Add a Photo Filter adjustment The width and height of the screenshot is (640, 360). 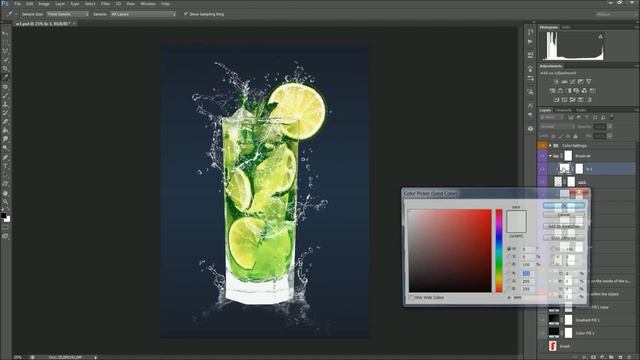tap(576, 91)
